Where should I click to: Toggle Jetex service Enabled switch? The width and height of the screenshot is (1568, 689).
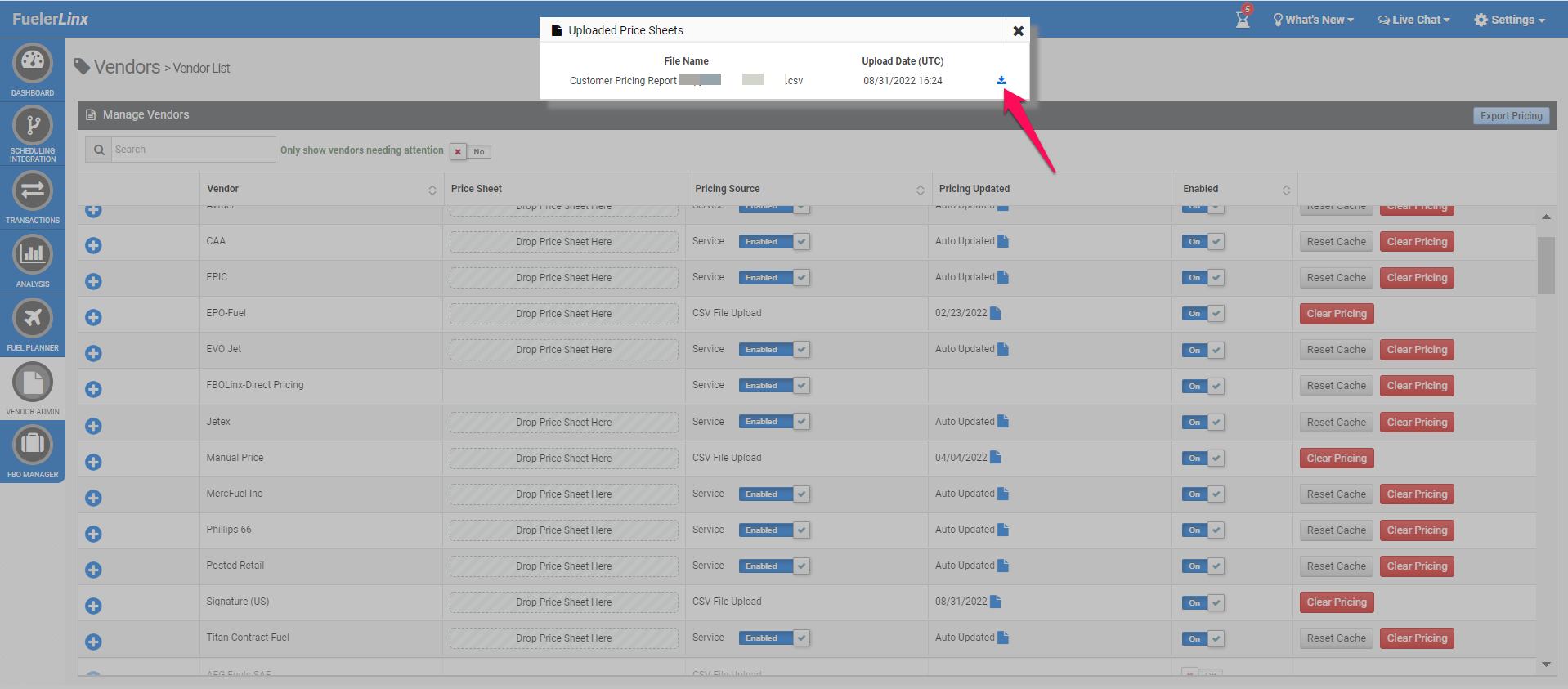(774, 422)
